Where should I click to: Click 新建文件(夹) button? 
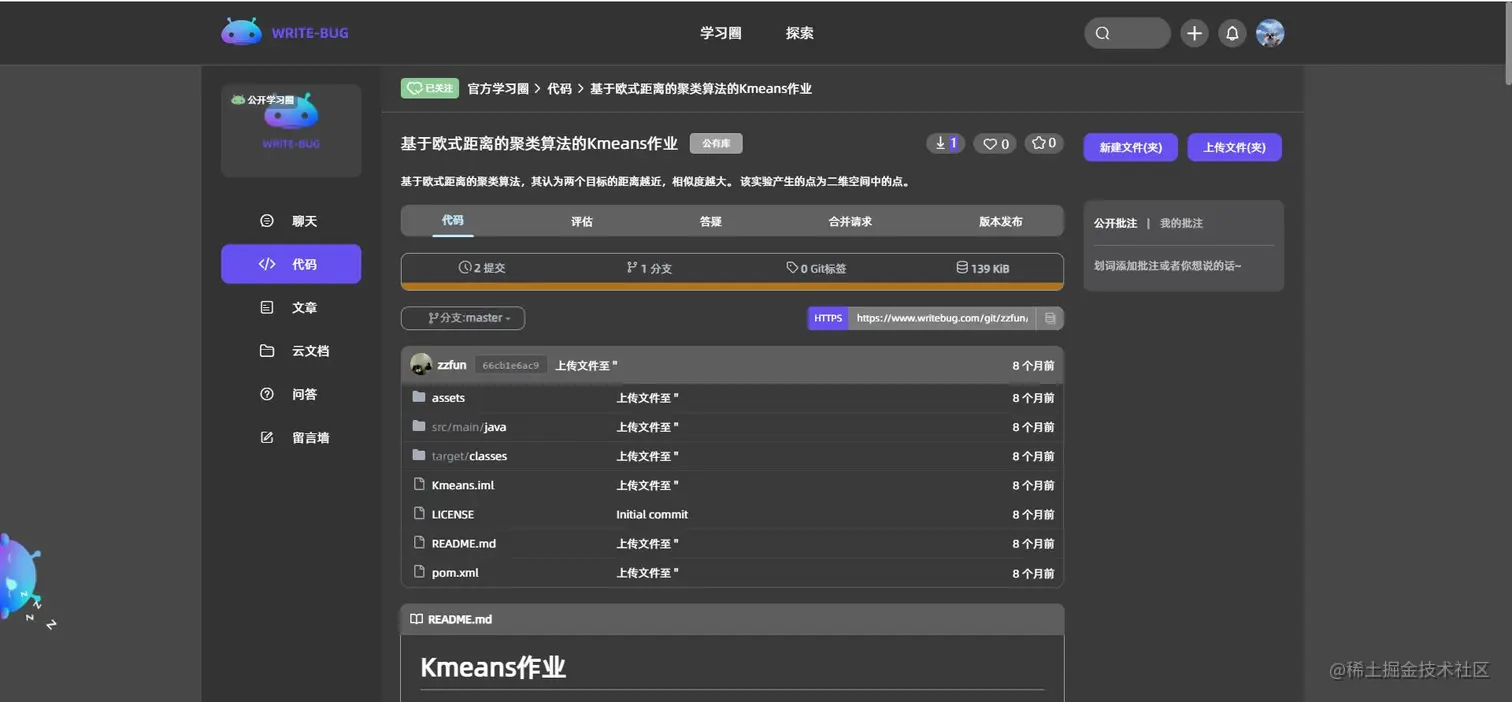pyautogui.click(x=1130, y=147)
